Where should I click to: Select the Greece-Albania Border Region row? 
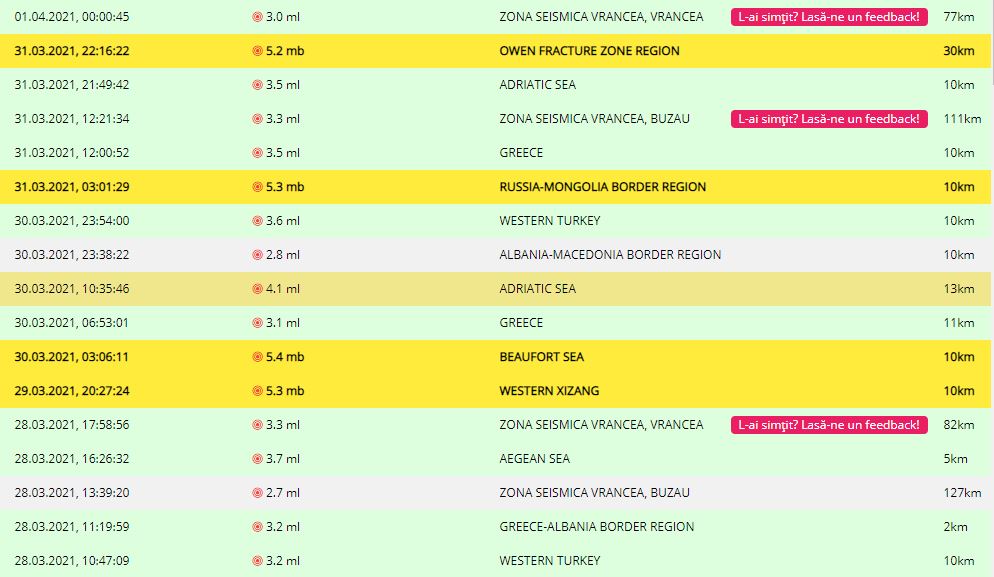pos(596,527)
